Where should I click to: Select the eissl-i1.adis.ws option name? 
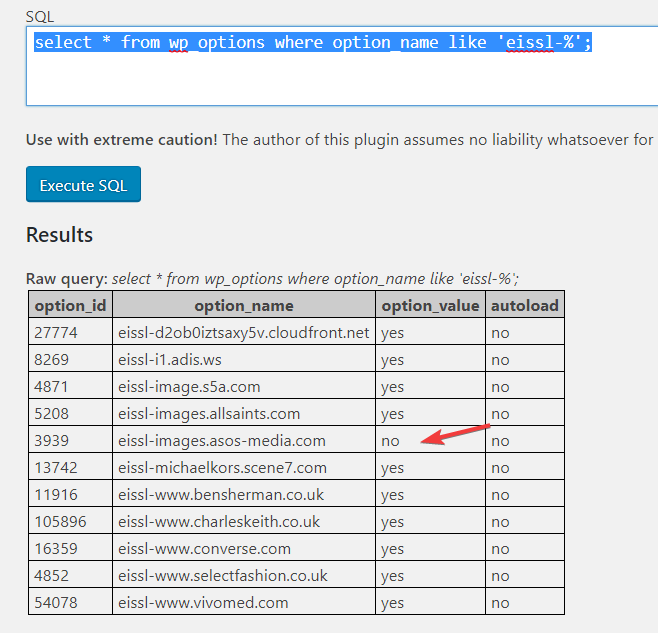244,359
